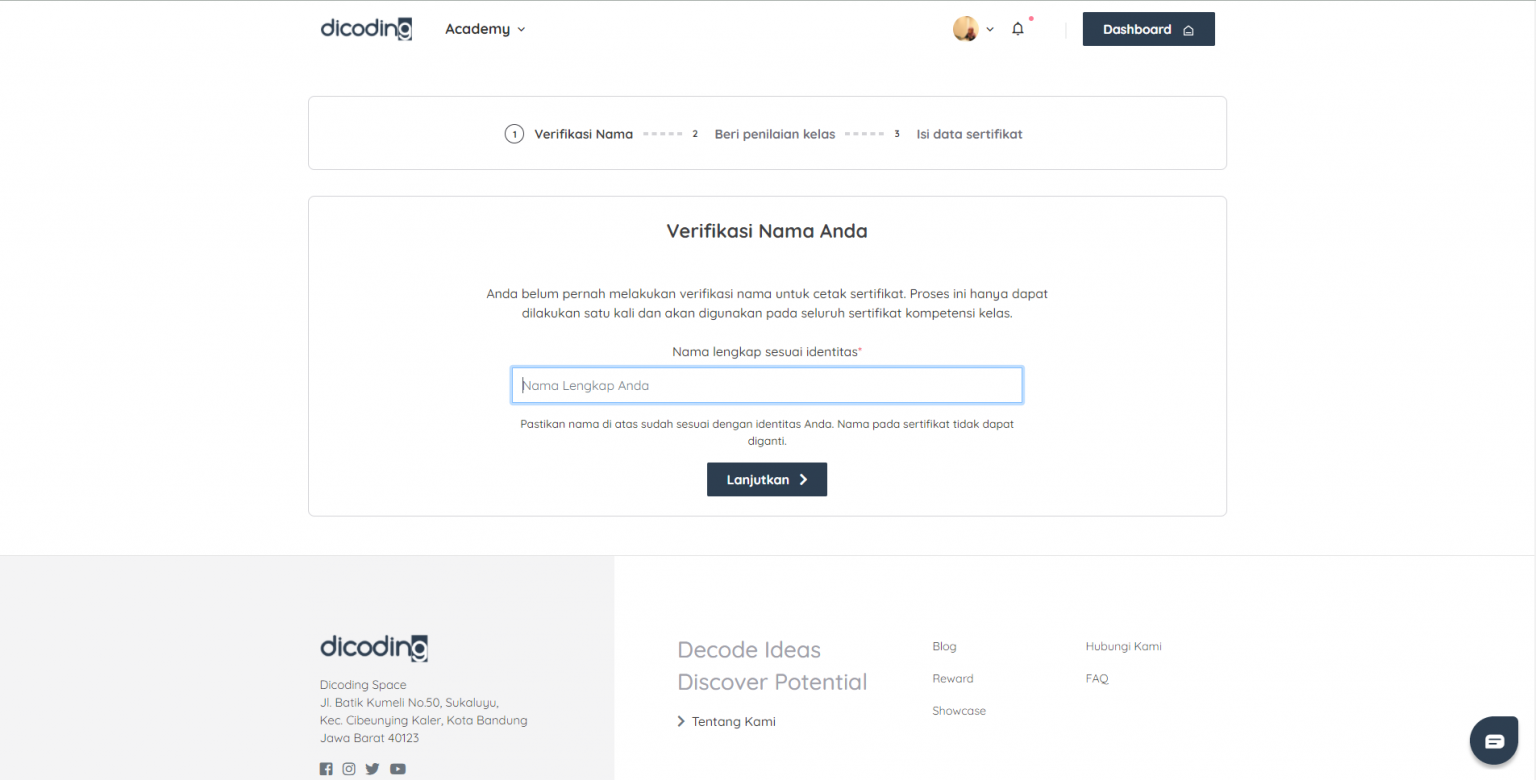Viewport: 1536px width, 780px height.
Task: Focus the Nama Lengkap Anda field
Action: (767, 386)
